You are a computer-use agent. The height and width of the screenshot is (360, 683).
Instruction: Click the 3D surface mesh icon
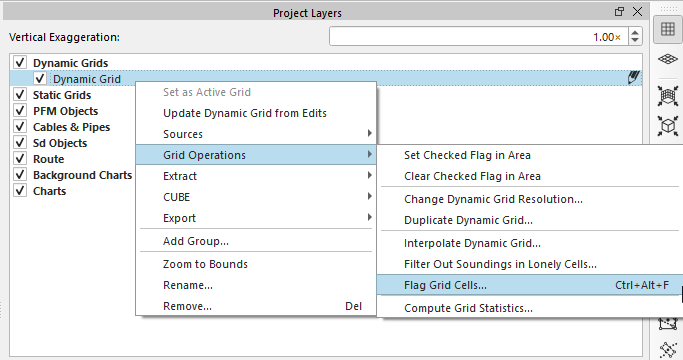pos(667,58)
